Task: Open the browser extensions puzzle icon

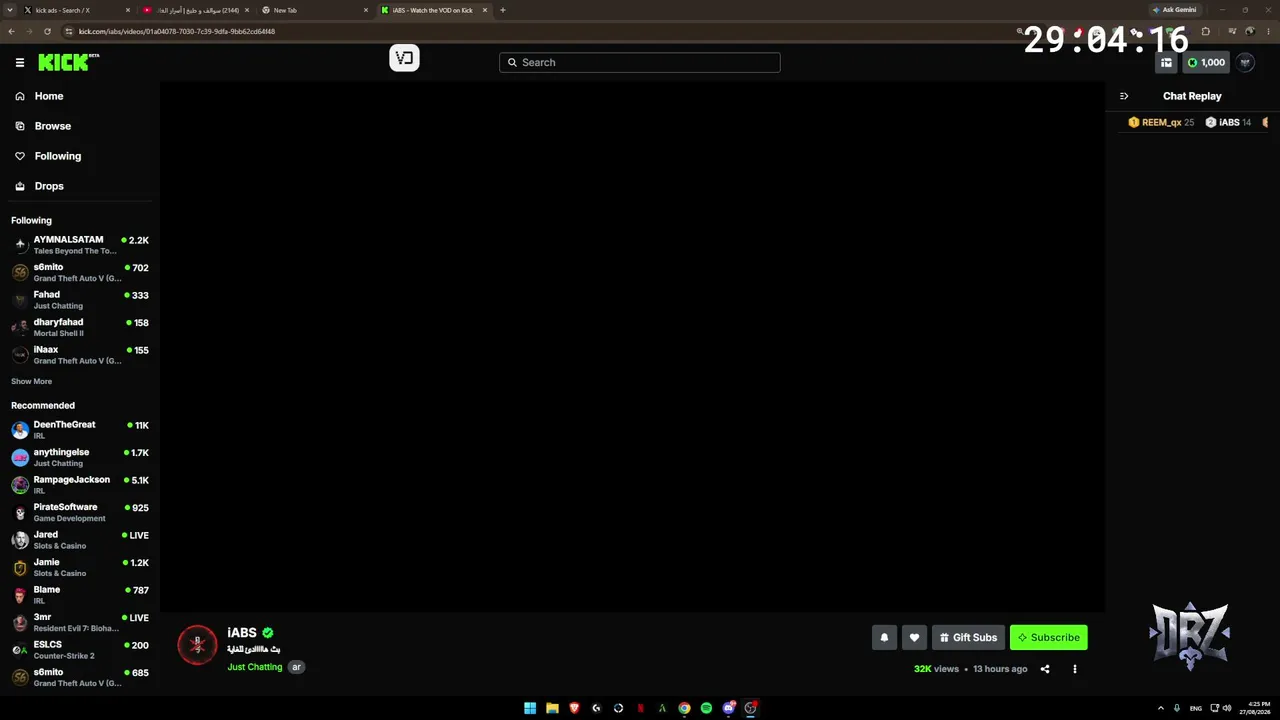Action: tap(1206, 31)
